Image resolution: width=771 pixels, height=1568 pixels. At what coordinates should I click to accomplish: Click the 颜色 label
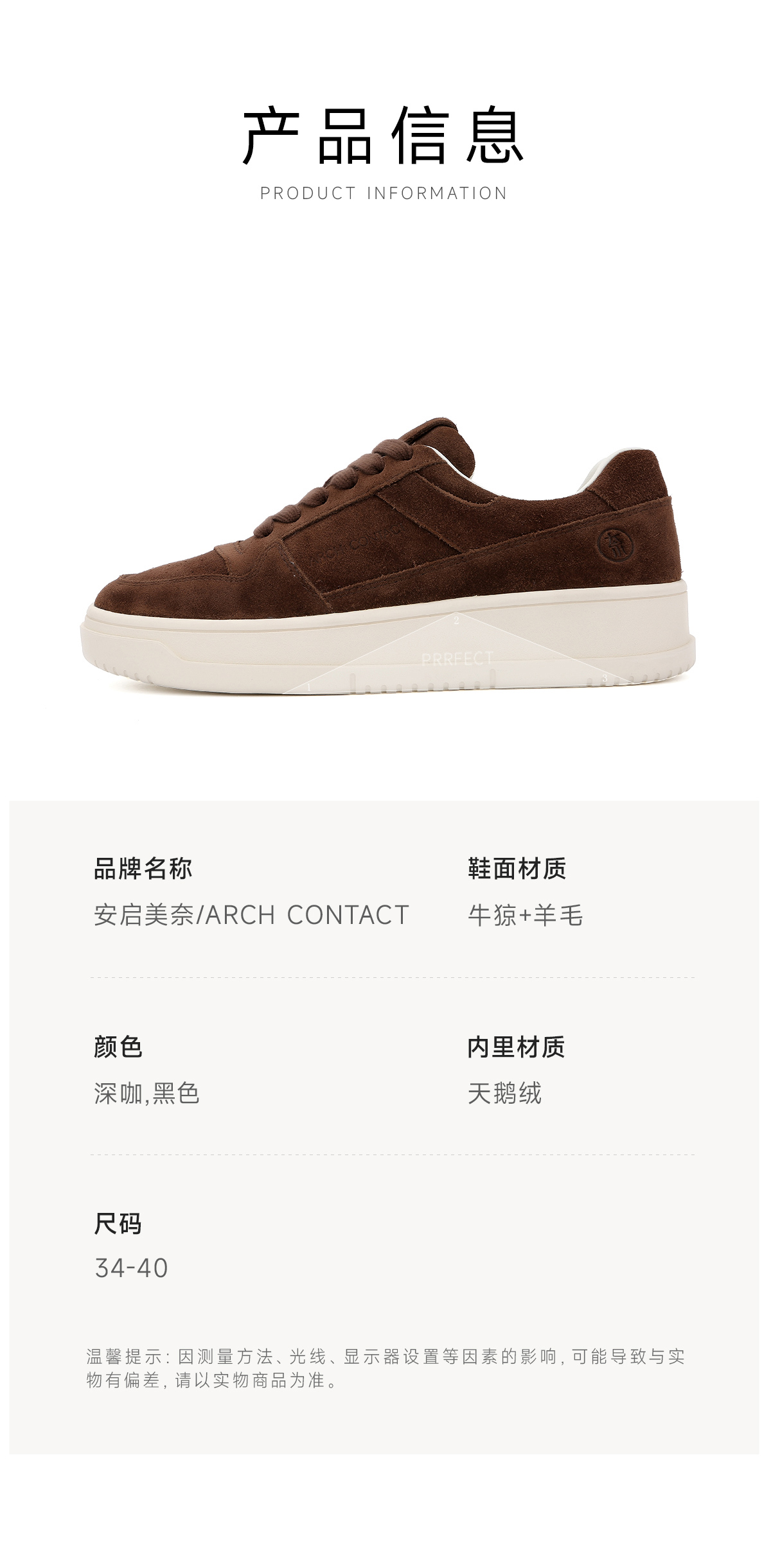click(118, 1047)
